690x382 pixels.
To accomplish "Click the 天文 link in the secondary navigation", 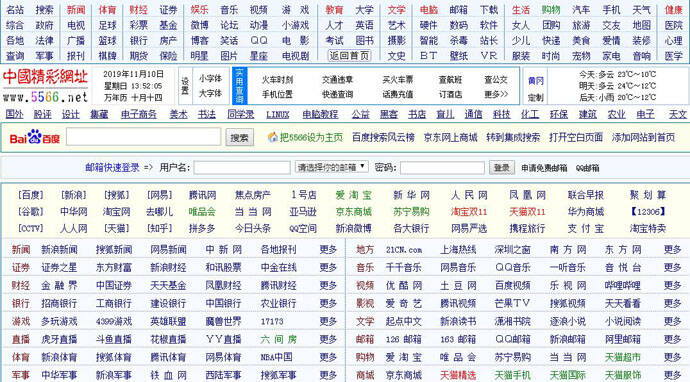I will pyautogui.click(x=677, y=114).
